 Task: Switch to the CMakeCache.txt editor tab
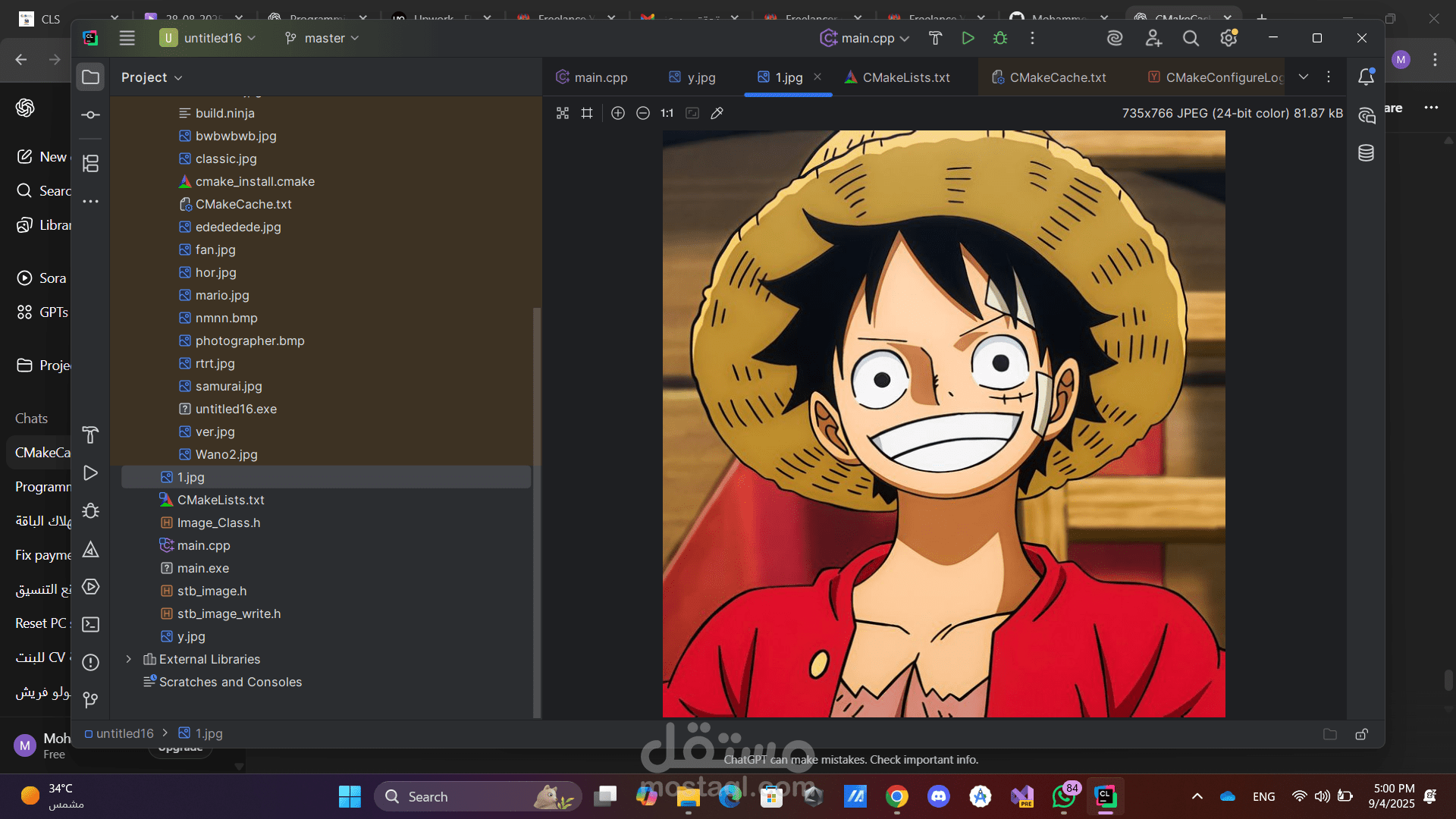[x=1050, y=77]
